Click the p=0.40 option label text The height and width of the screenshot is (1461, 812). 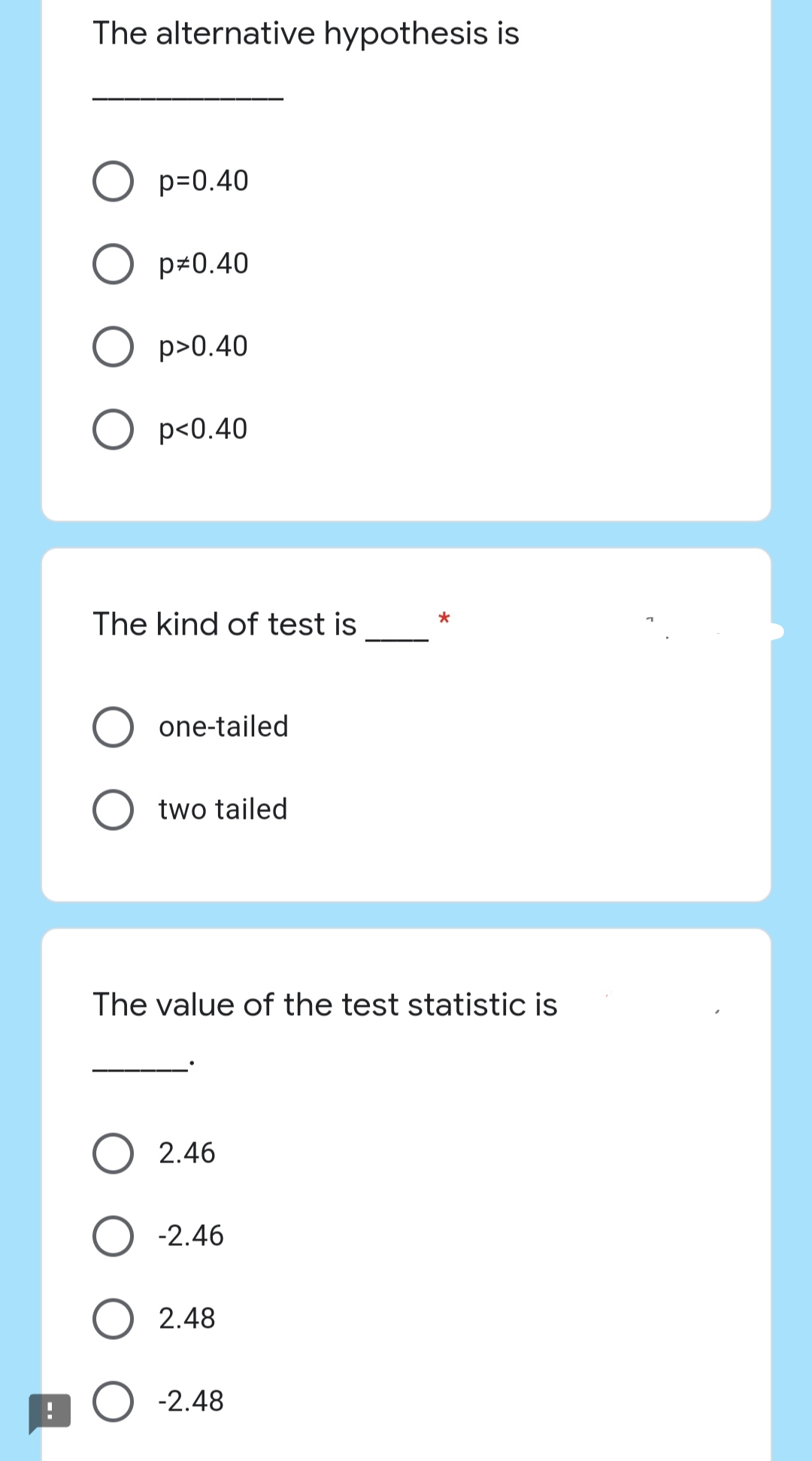pyautogui.click(x=202, y=181)
